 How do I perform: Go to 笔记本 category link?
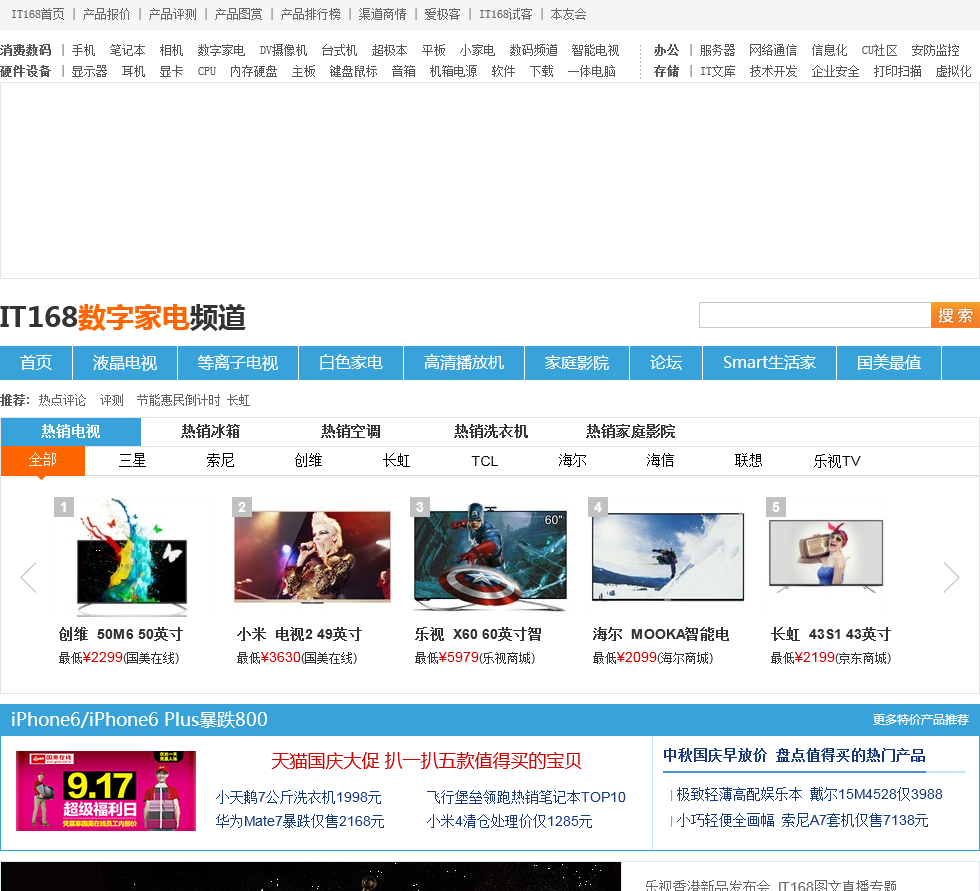[x=127, y=51]
